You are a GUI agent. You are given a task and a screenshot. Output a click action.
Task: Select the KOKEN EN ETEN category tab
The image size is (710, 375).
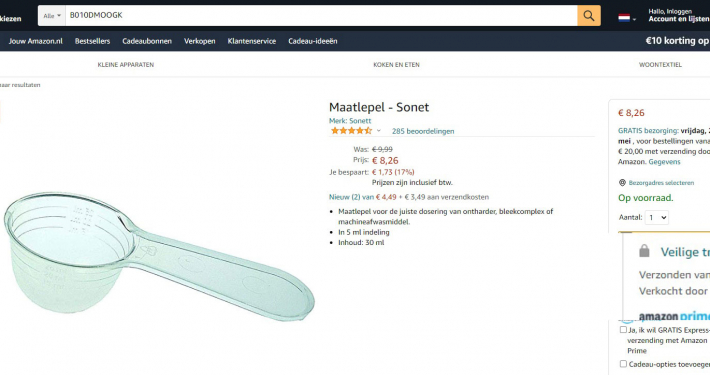coord(396,65)
